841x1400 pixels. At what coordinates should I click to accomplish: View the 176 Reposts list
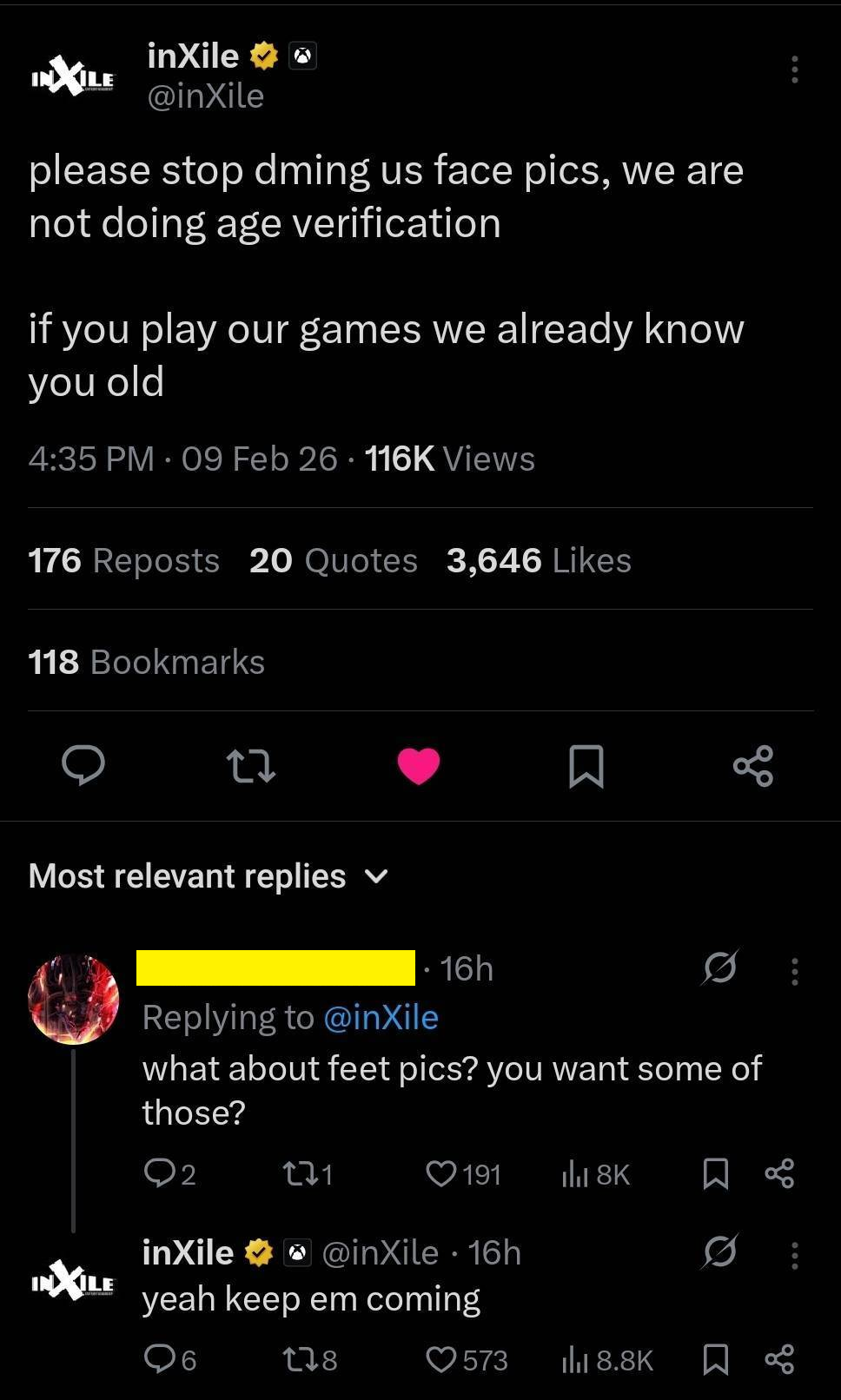point(123,560)
